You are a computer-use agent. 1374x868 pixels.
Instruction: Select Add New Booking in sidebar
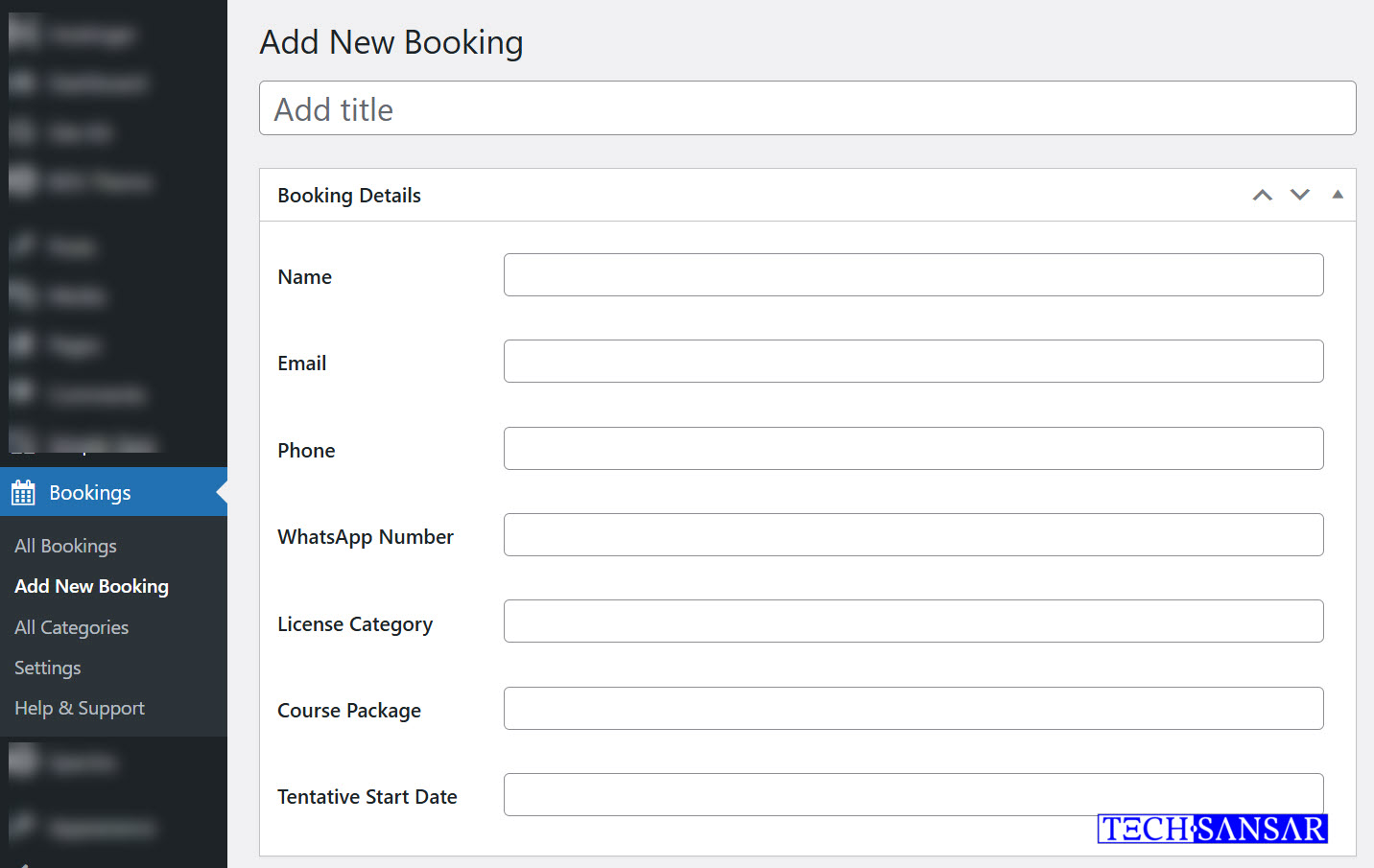(x=90, y=586)
